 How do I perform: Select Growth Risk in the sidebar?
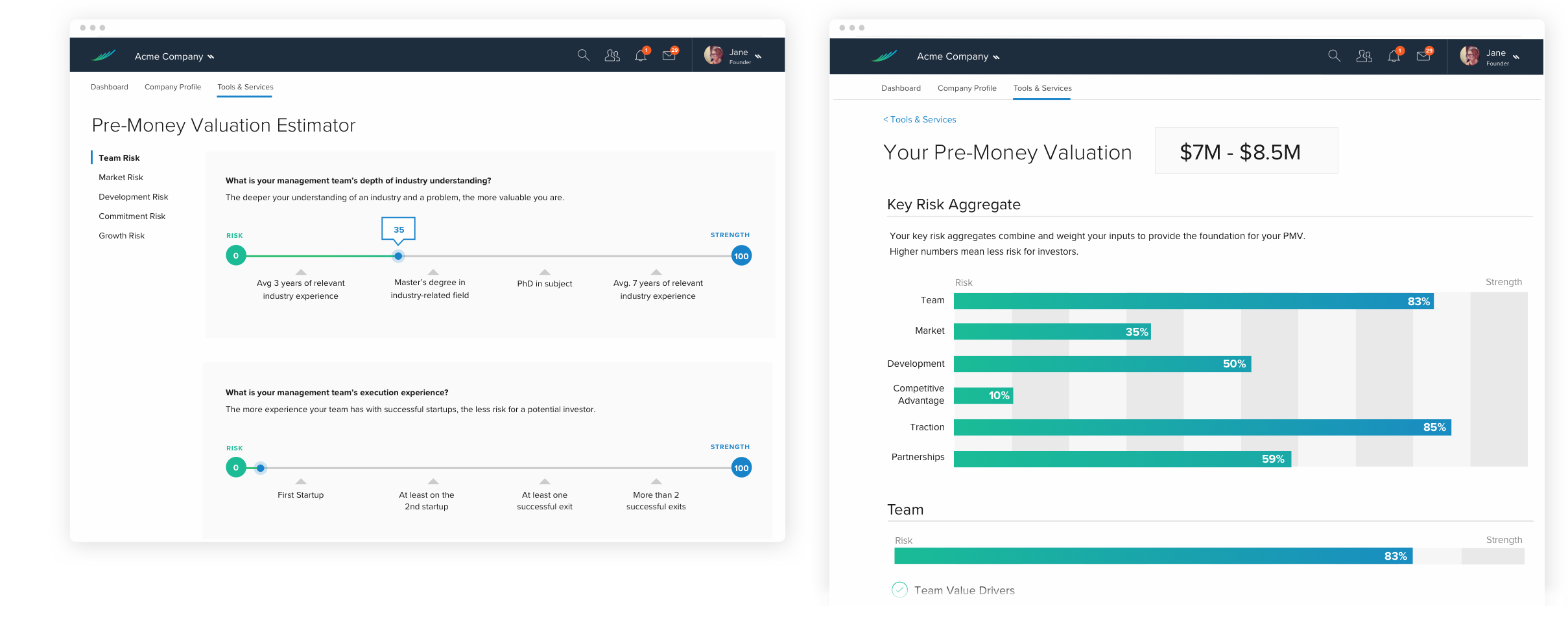[x=121, y=236]
